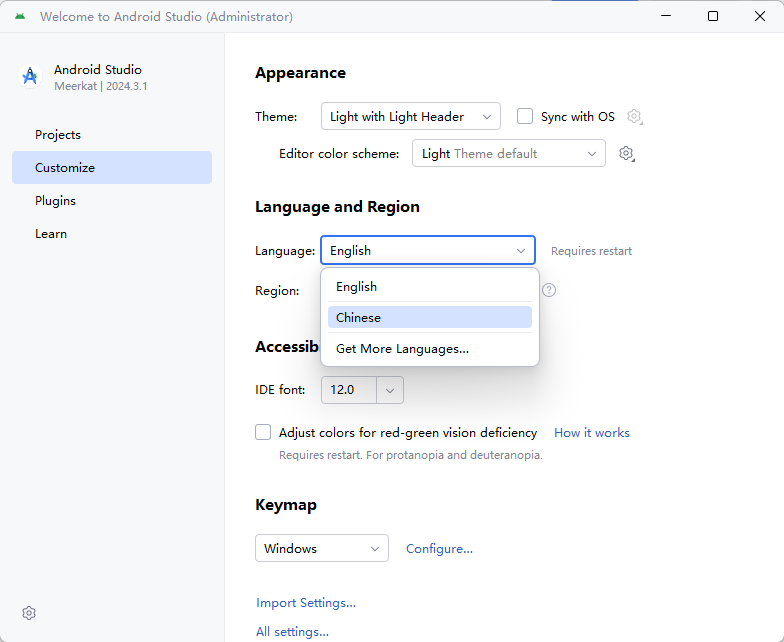Select Get More Languages option
The width and height of the screenshot is (784, 642).
click(x=430, y=348)
